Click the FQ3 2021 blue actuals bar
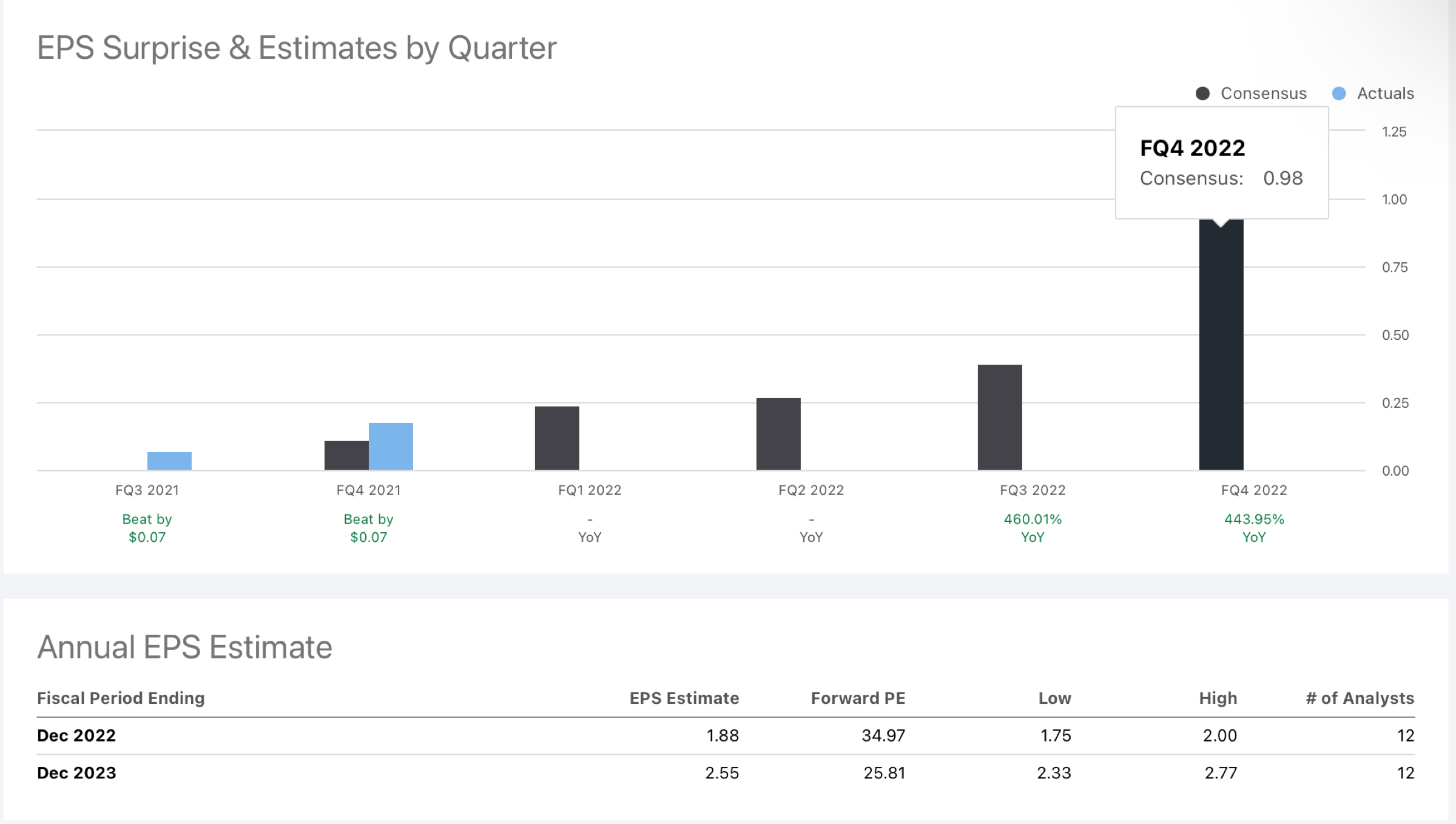This screenshot has height=824, width=1456. (x=169, y=461)
